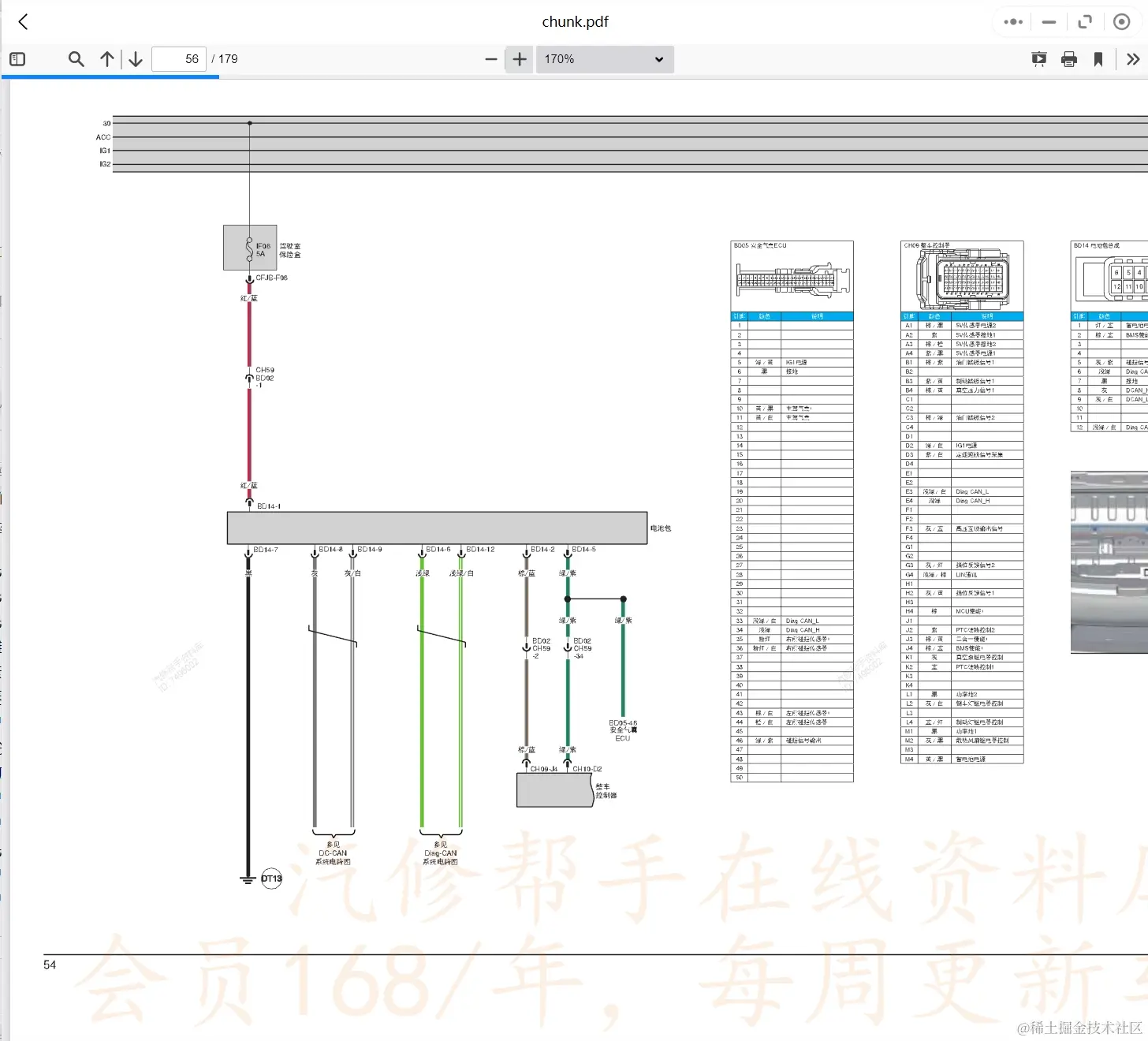Select the chunk.pdf document title

point(574,21)
